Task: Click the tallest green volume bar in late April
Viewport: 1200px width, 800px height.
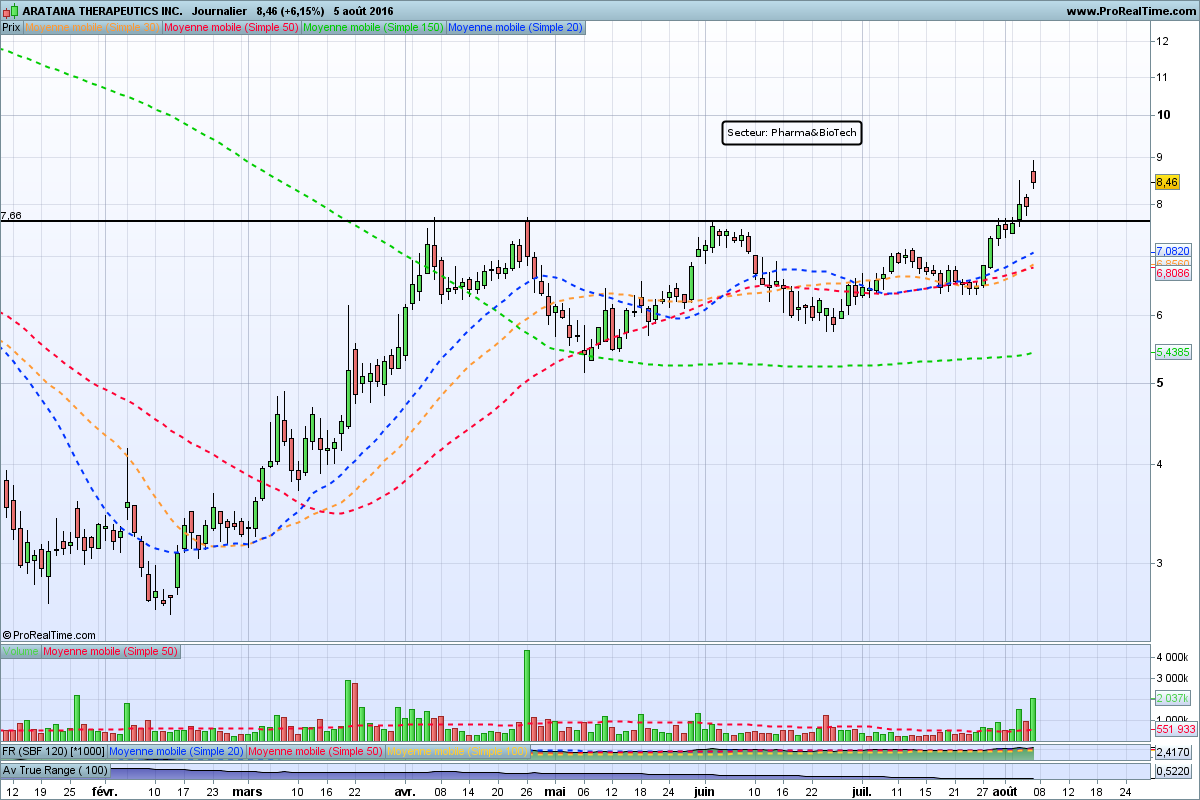Action: tap(527, 695)
